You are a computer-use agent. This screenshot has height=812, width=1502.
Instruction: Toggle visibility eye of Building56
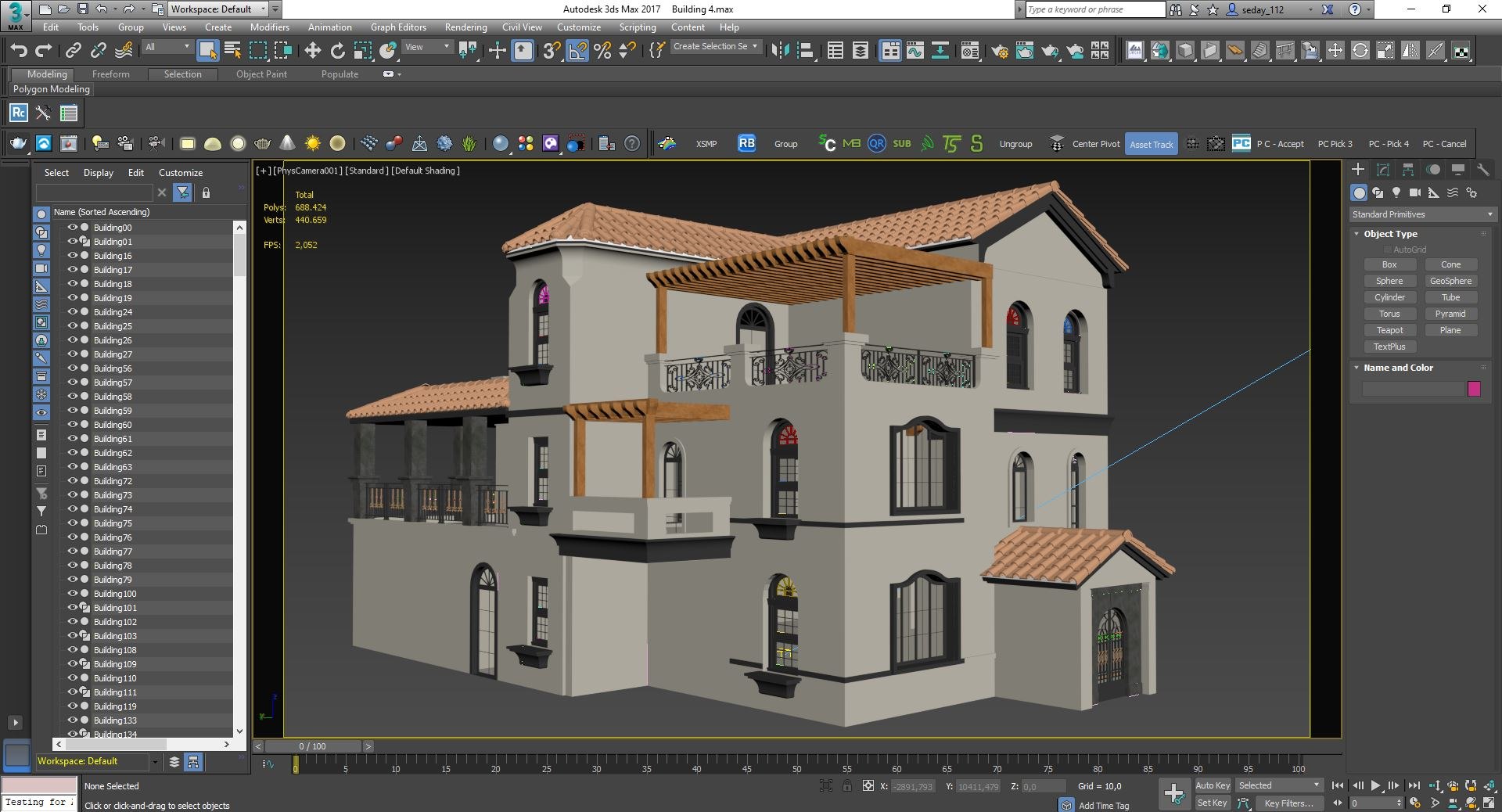click(x=72, y=368)
